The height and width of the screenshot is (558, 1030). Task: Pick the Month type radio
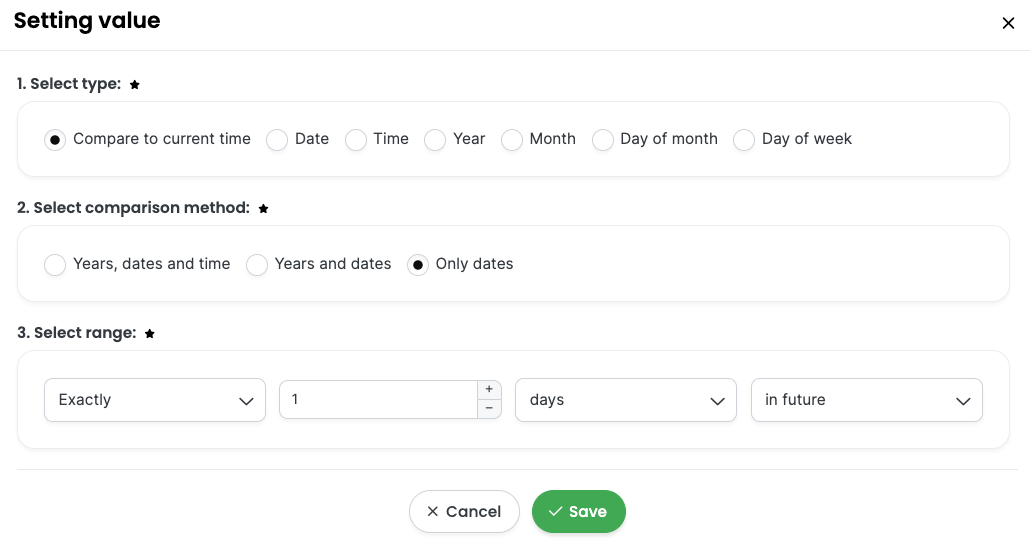tap(512, 139)
